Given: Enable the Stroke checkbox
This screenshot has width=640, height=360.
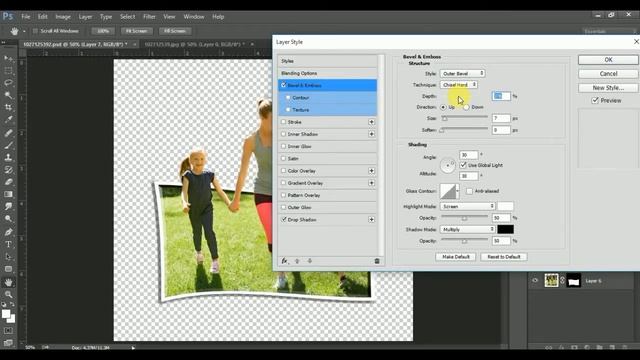Looking at the screenshot, I should [284, 122].
